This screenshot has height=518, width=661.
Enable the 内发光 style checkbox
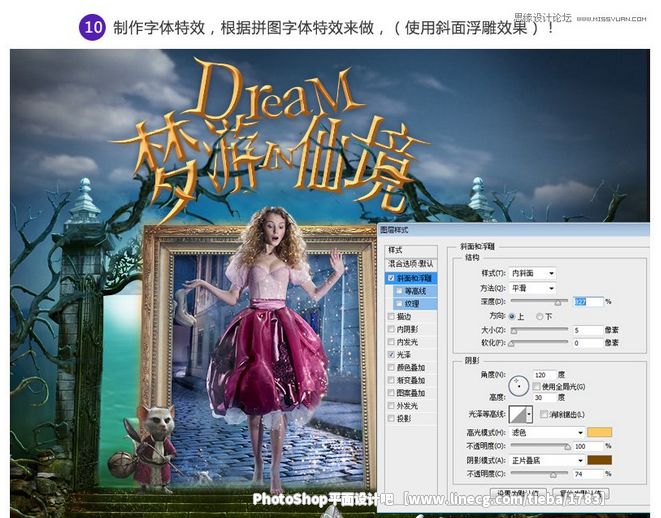(391, 342)
